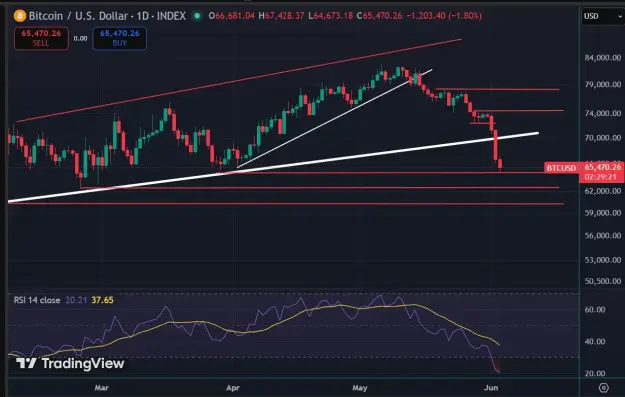625x397 pixels.
Task: Click the May label on time axis
Action: (x=360, y=387)
